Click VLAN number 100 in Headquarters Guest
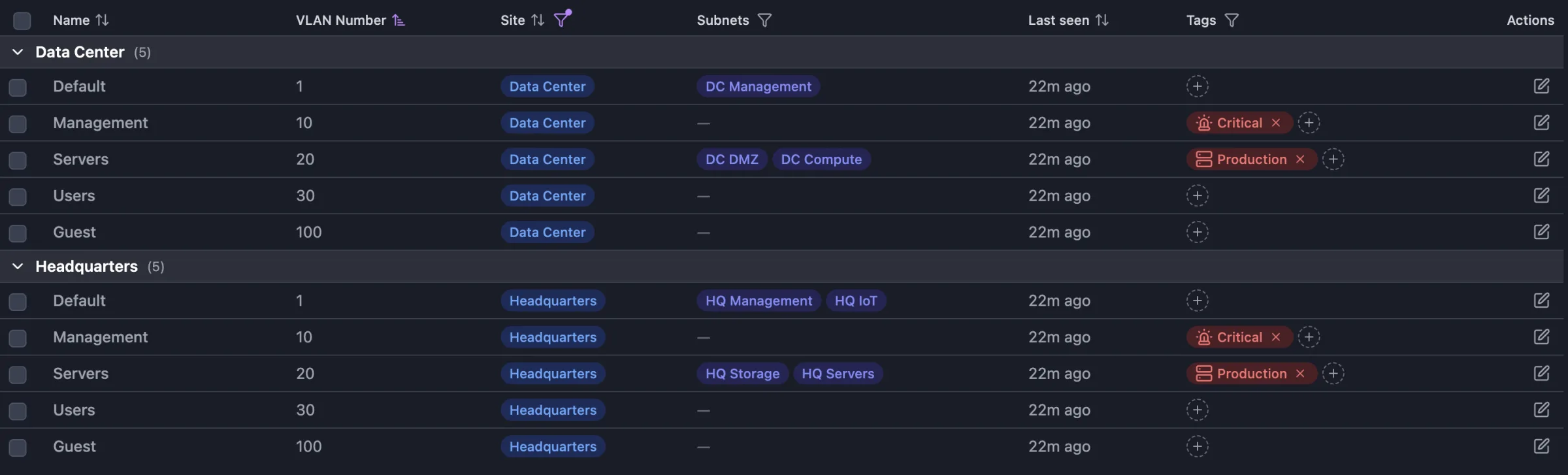Image resolution: width=1568 pixels, height=475 pixels. tap(309, 447)
